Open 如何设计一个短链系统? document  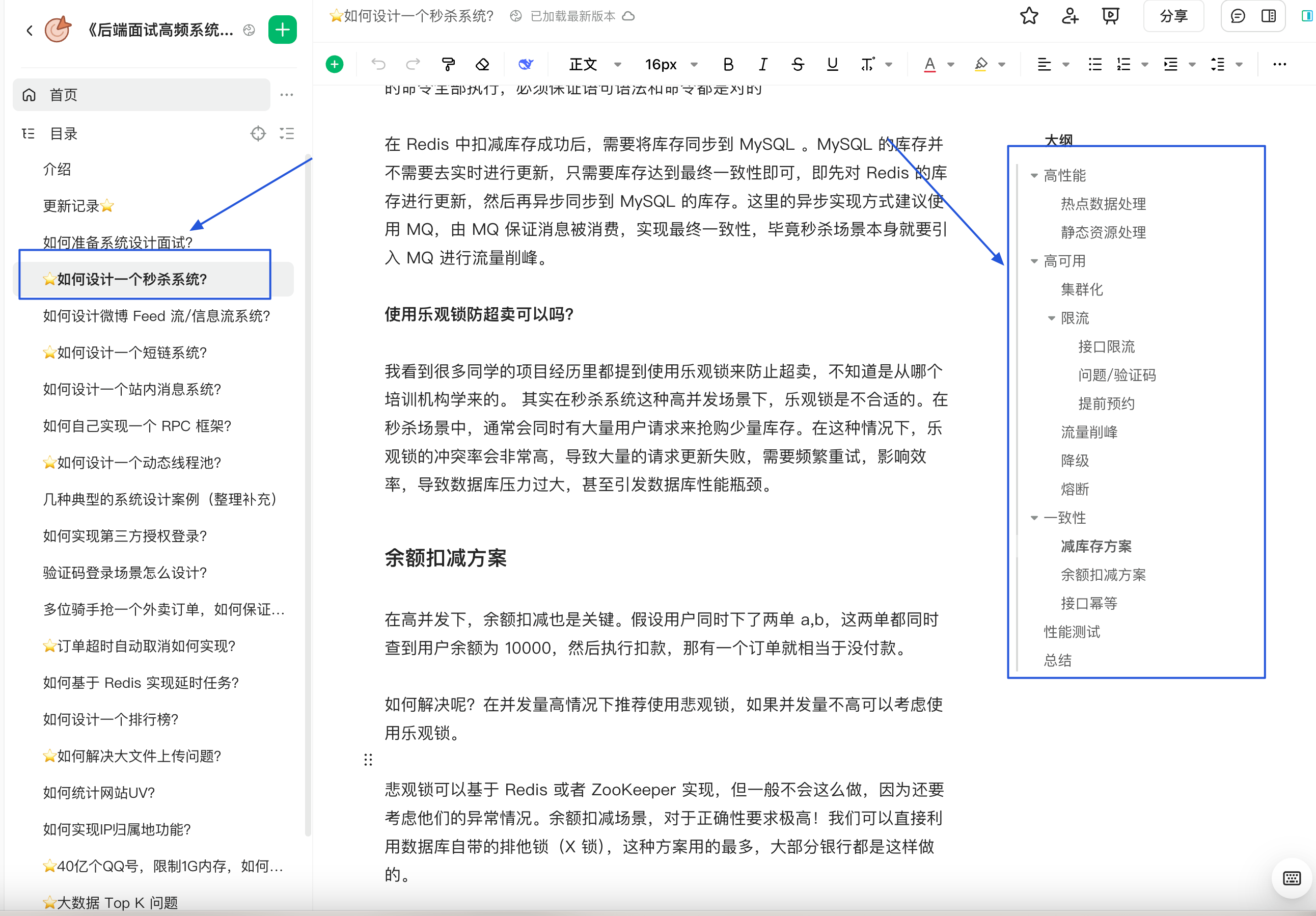[124, 353]
